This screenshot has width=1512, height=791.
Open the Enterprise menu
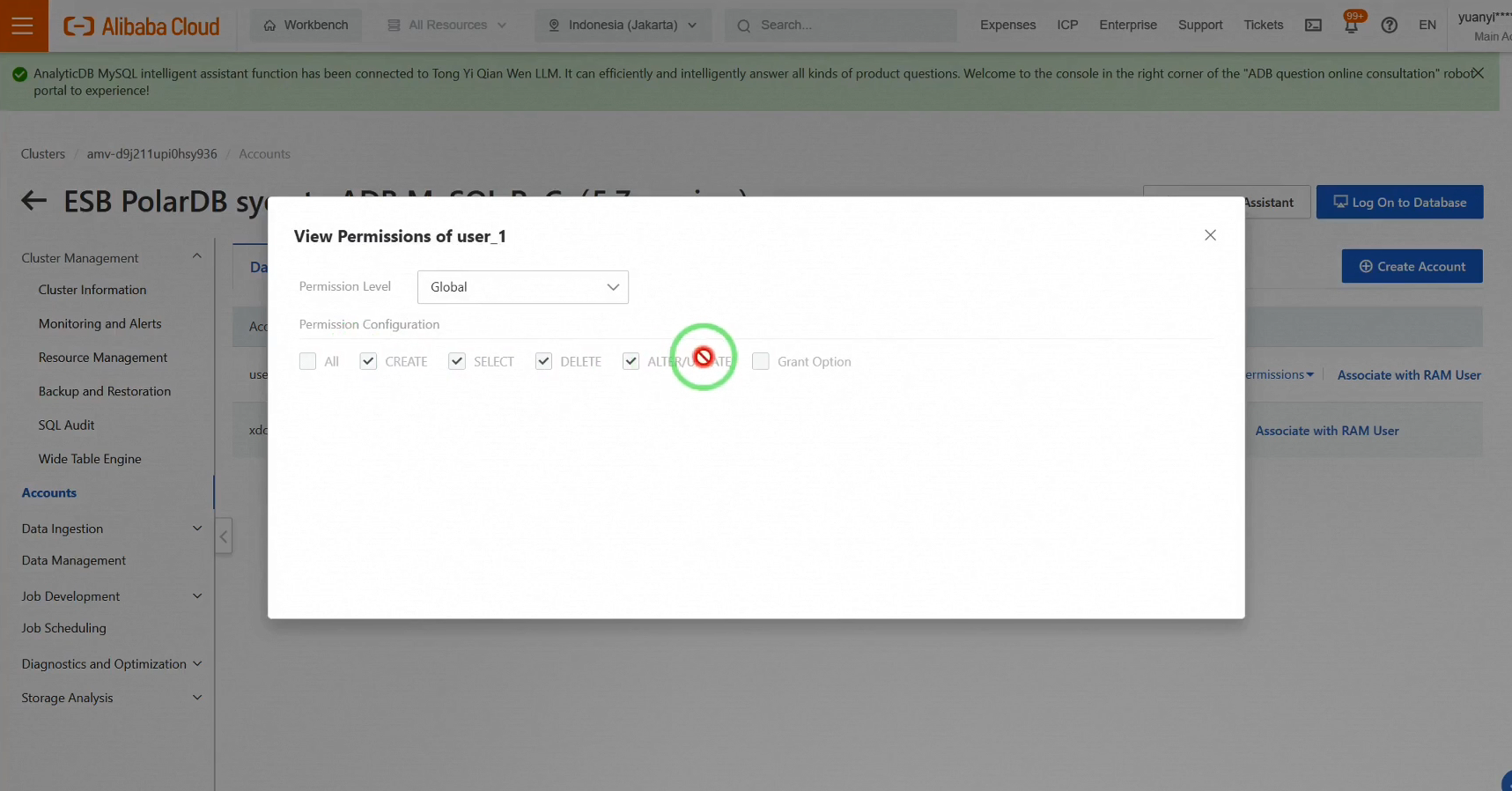[x=1128, y=26]
